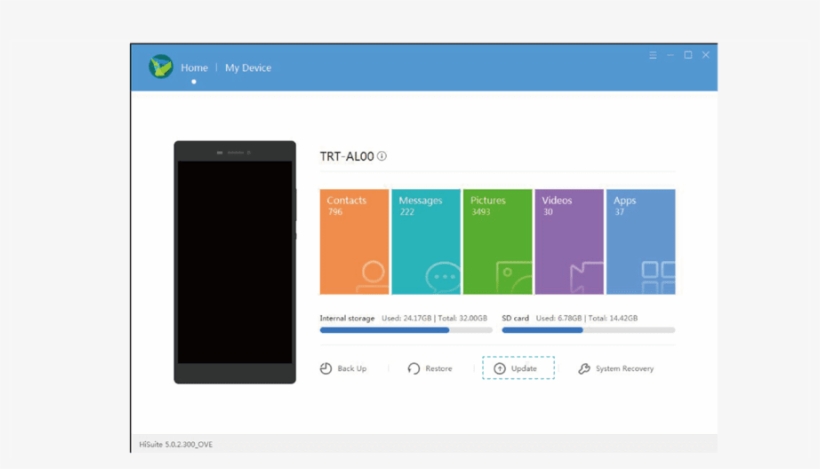820x469 pixels.
Task: Maximize the HiSuite window
Action: tap(688, 55)
